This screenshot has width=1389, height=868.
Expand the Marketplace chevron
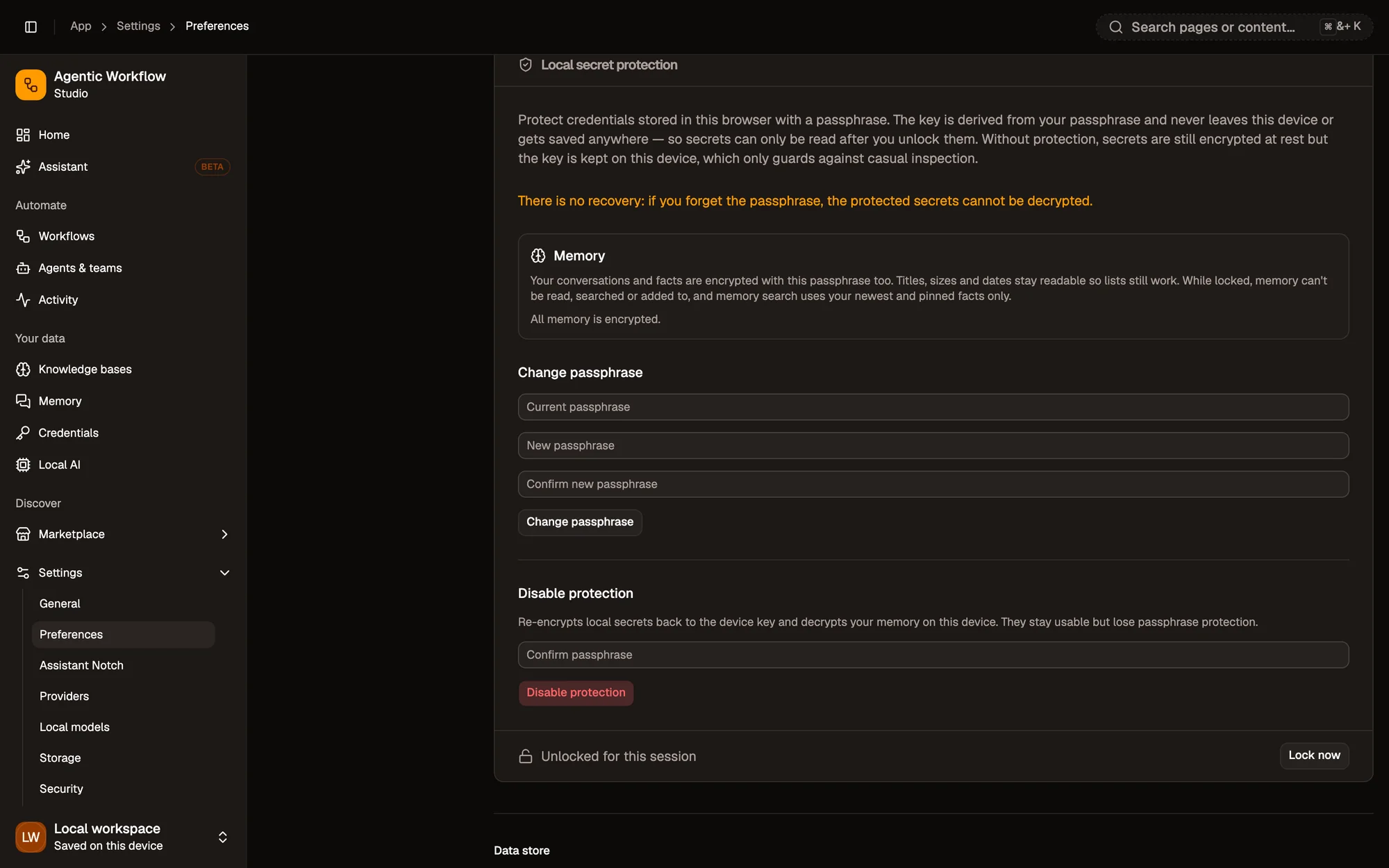point(224,534)
